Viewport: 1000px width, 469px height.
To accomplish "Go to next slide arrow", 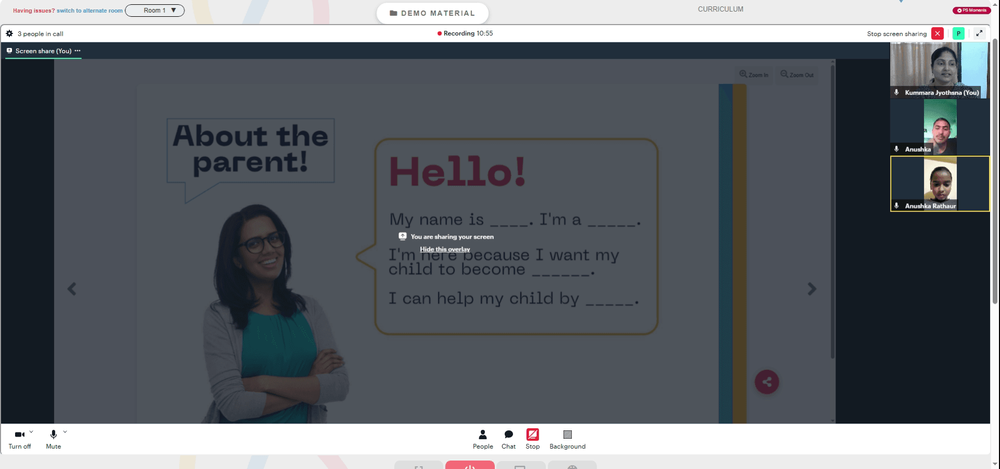I will pos(812,288).
